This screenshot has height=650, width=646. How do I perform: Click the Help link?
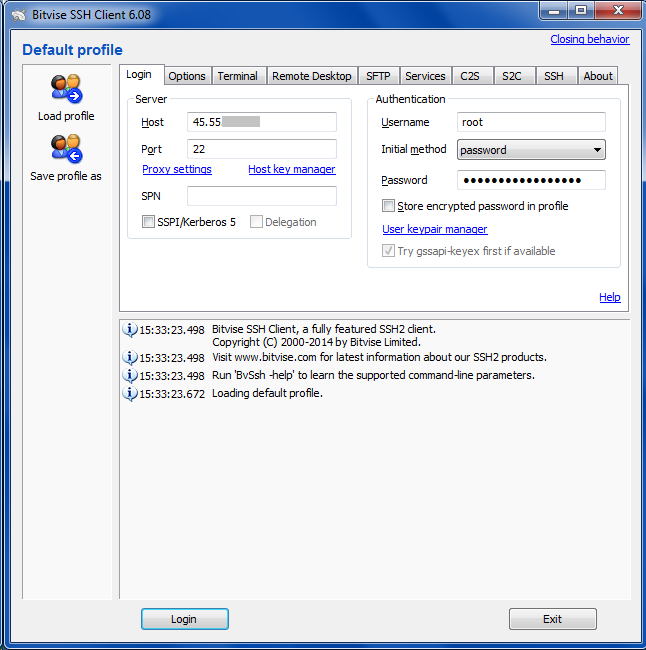coord(610,297)
